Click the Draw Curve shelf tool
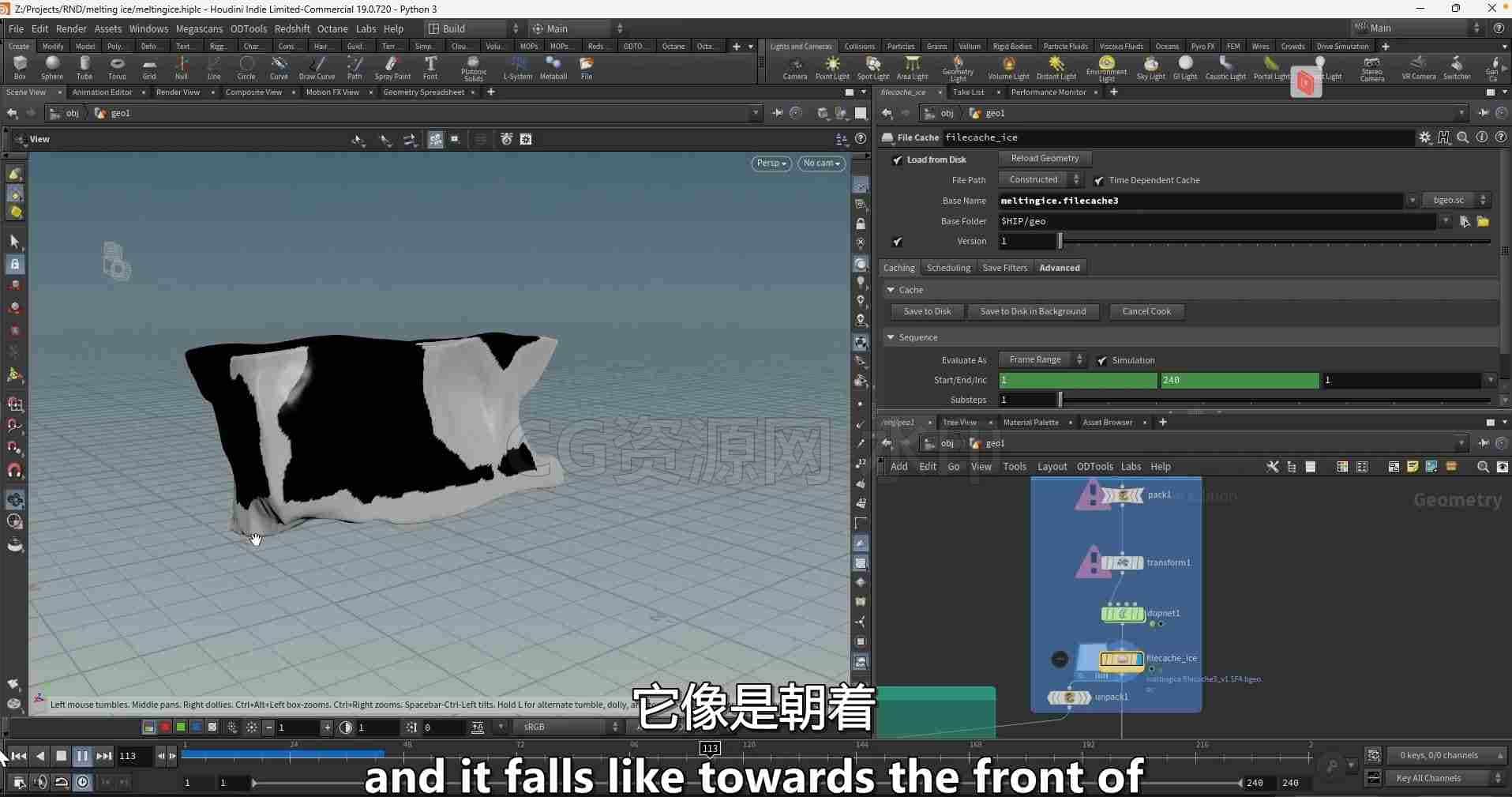 coord(317,68)
